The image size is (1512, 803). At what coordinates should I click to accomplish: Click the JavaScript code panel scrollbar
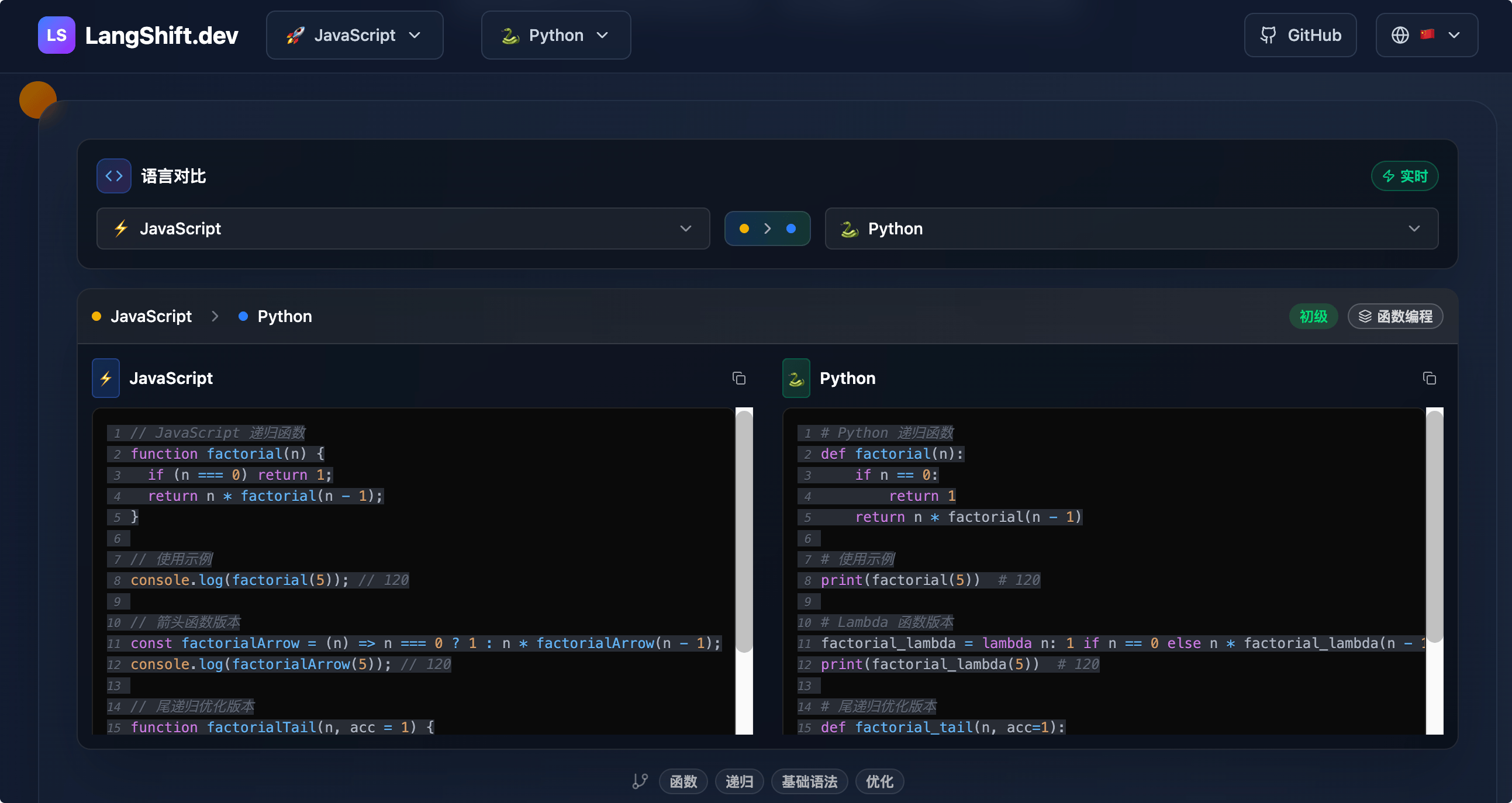click(x=744, y=531)
